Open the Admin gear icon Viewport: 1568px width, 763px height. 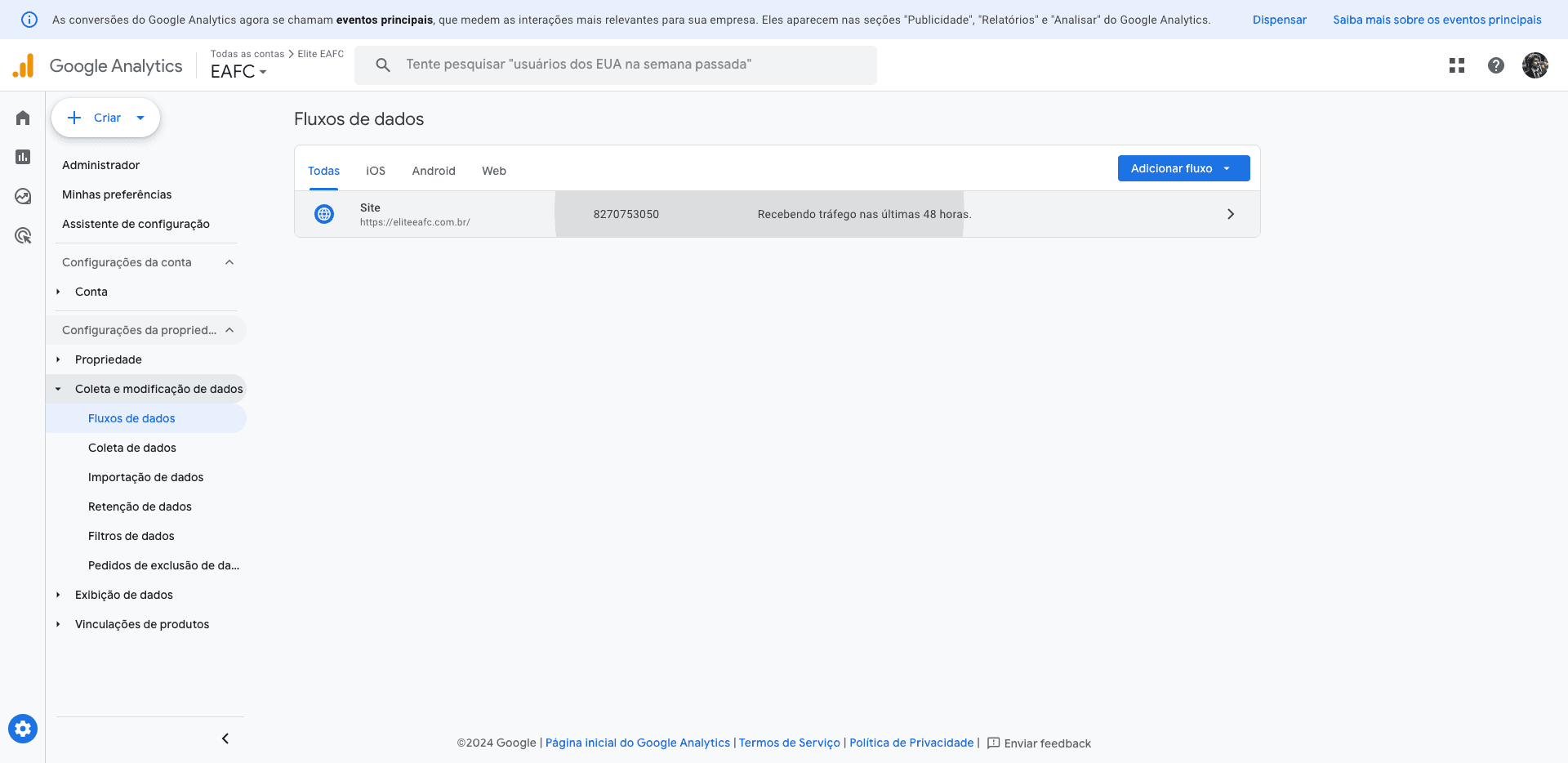pyautogui.click(x=23, y=728)
